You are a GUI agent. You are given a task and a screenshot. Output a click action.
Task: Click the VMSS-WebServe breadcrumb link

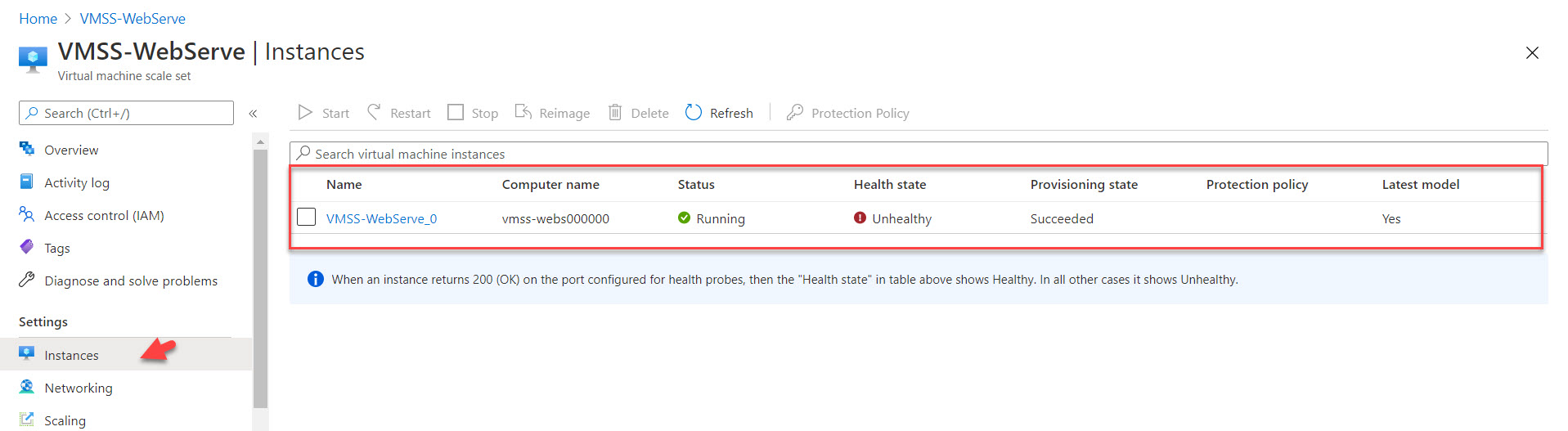(133, 19)
